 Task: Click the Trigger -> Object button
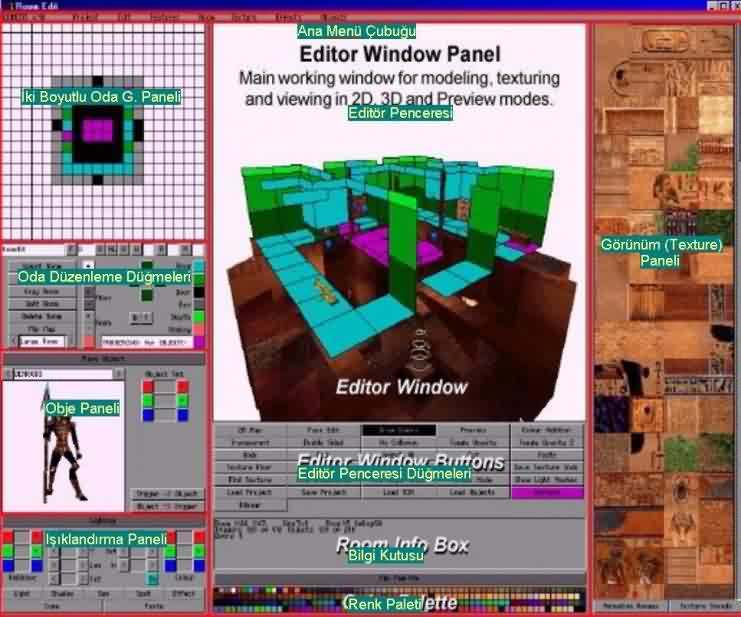click(x=167, y=494)
